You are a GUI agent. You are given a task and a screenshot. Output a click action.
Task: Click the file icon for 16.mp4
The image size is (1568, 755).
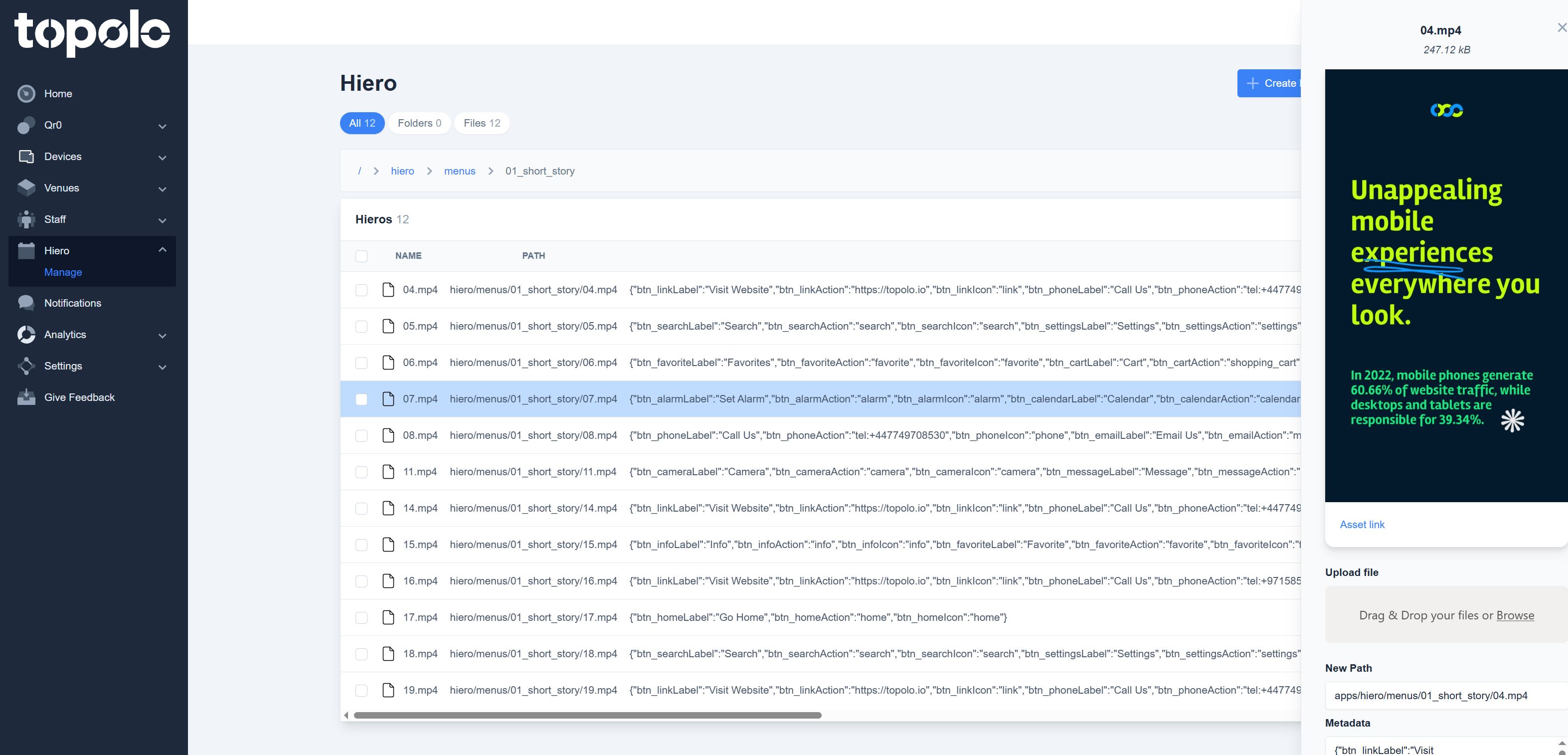pos(388,581)
